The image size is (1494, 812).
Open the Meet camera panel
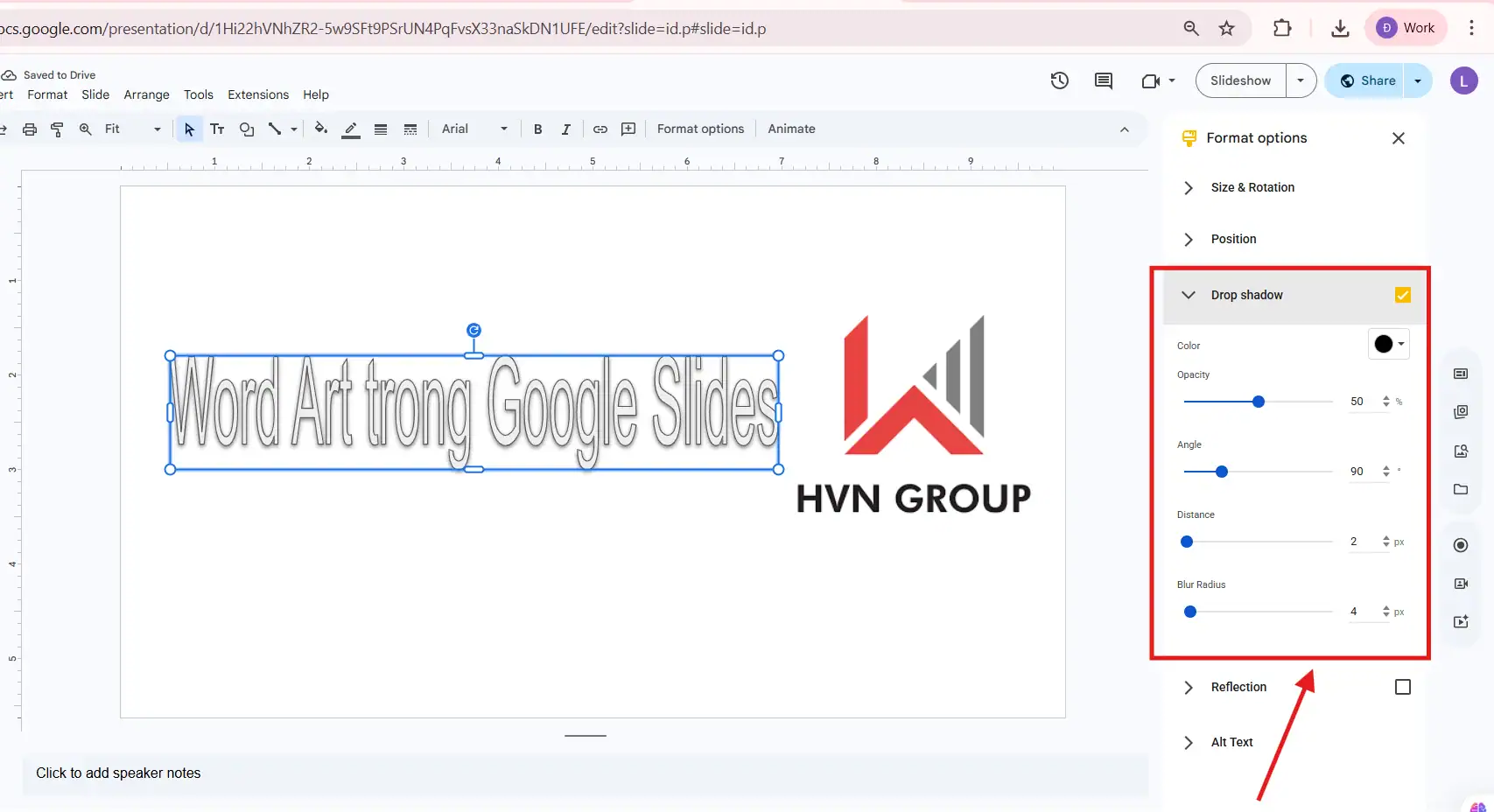click(1150, 80)
